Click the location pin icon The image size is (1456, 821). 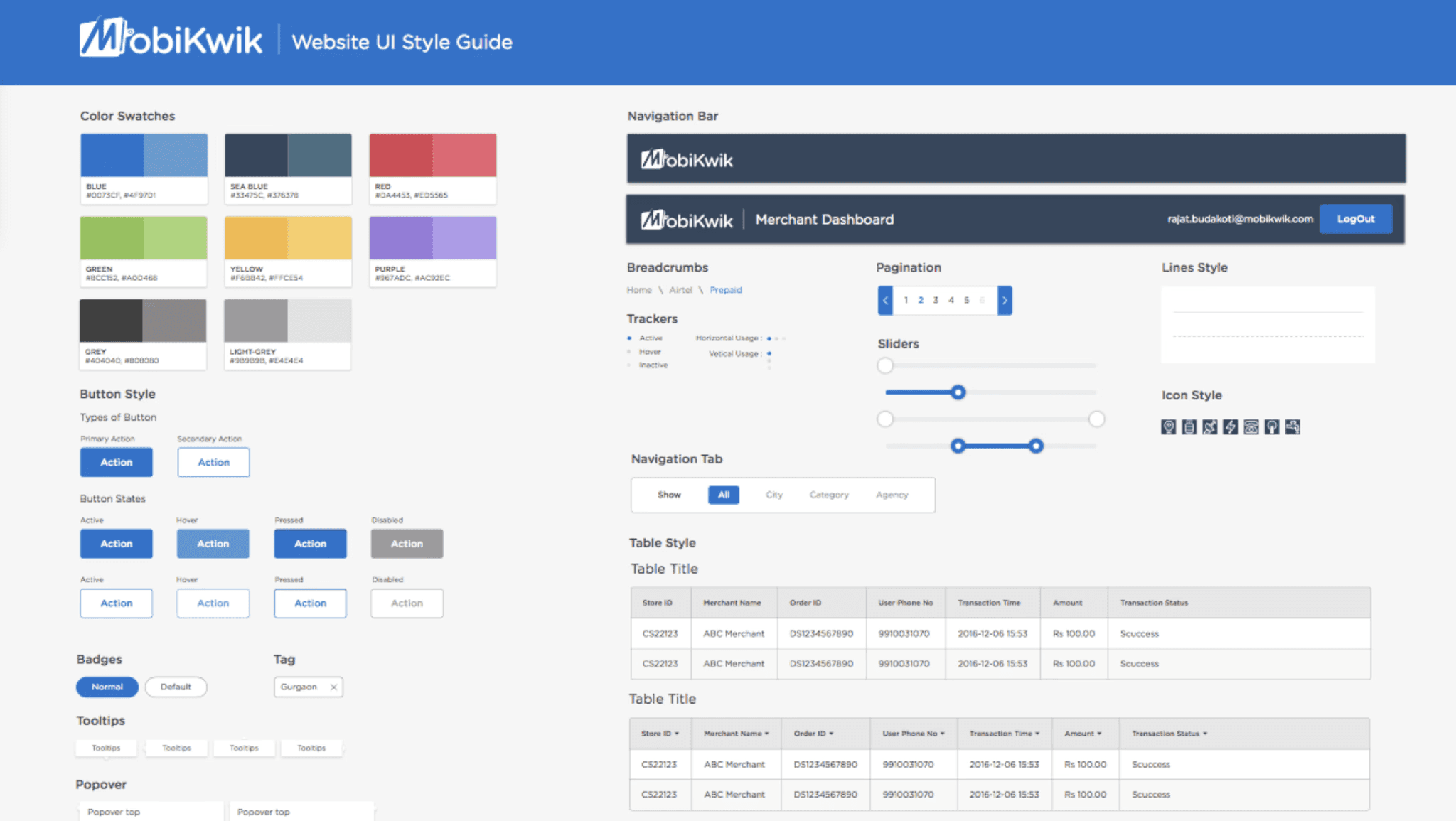point(1168,426)
